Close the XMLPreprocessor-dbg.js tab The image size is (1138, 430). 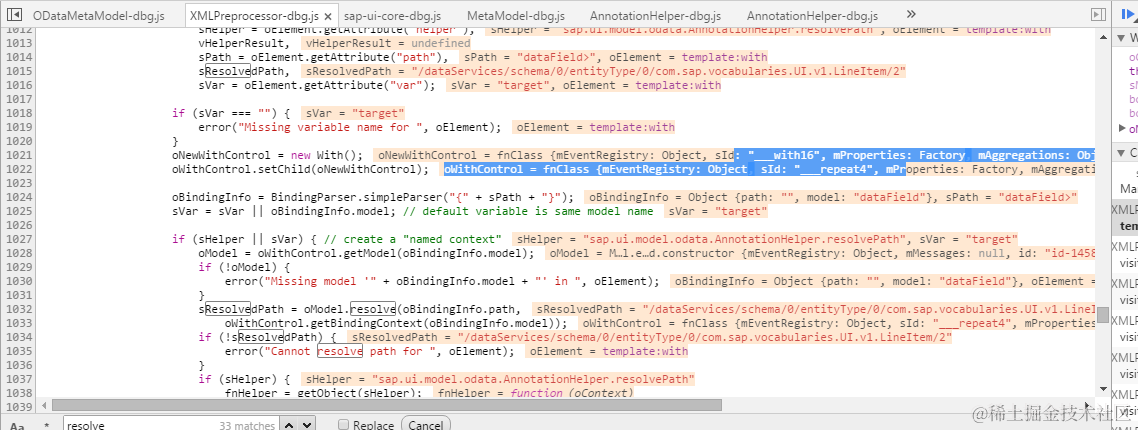tap(328, 15)
